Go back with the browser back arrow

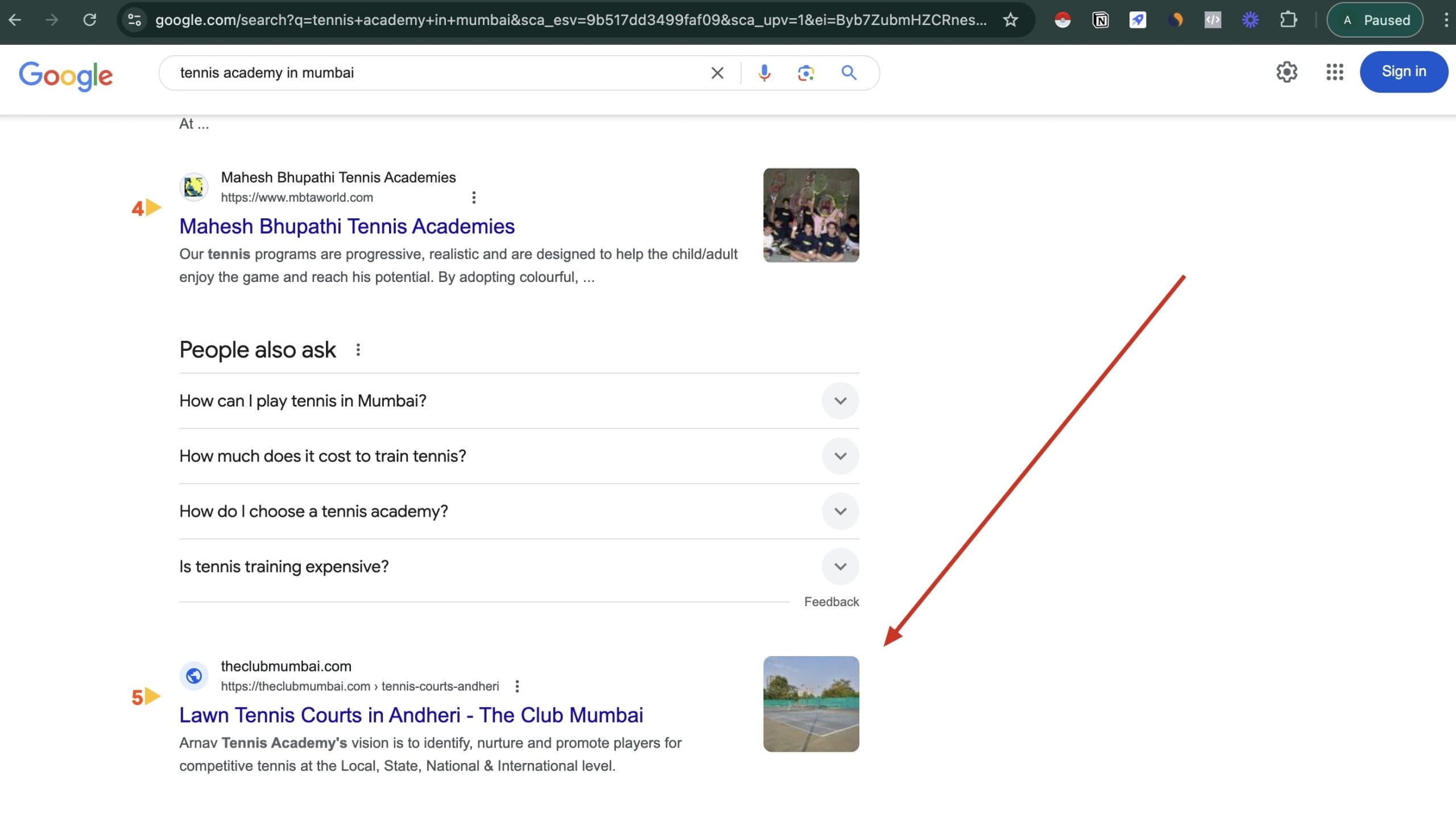15,20
